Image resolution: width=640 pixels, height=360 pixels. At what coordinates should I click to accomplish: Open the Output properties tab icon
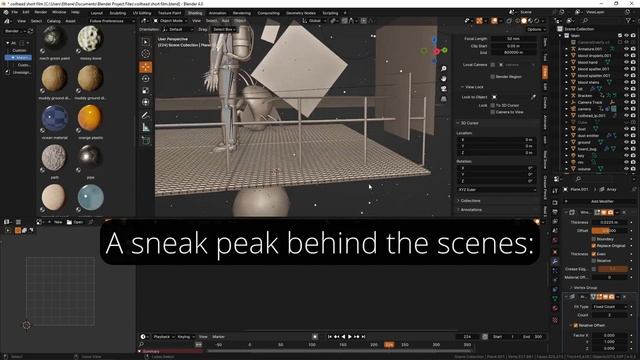coord(555,212)
